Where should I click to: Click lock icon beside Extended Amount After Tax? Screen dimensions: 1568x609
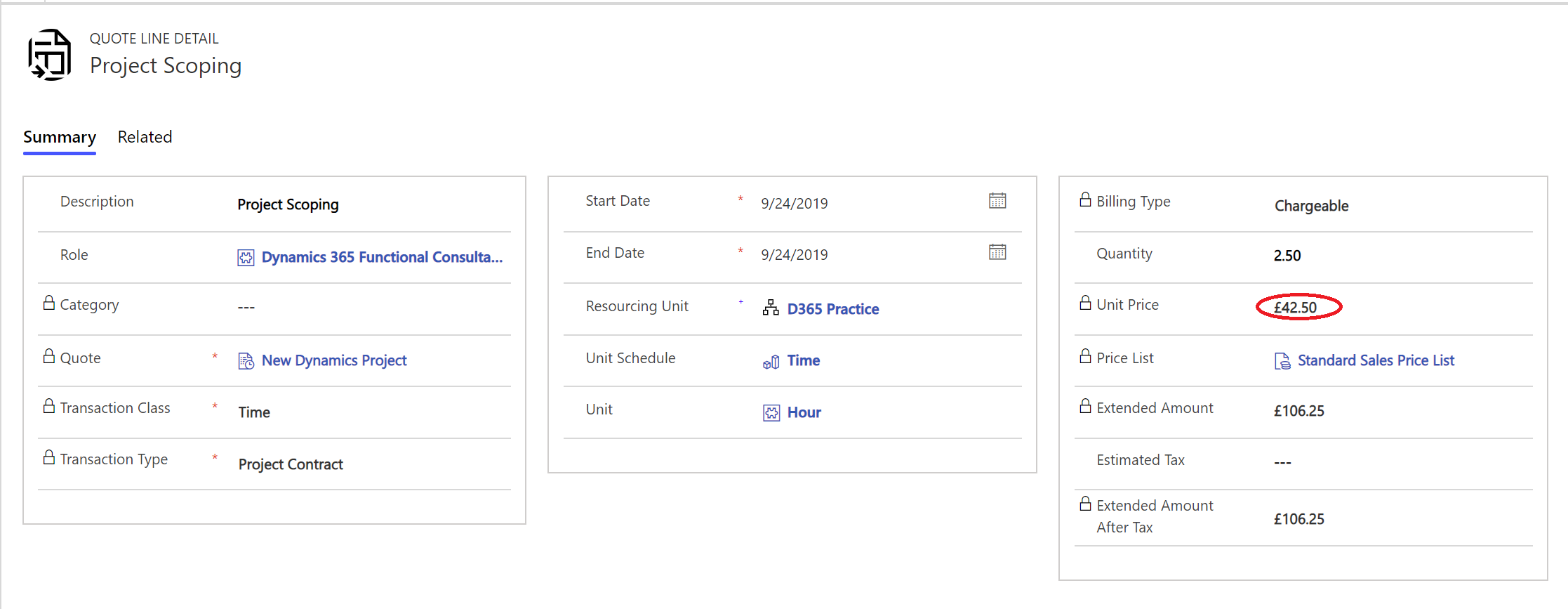tap(1085, 504)
